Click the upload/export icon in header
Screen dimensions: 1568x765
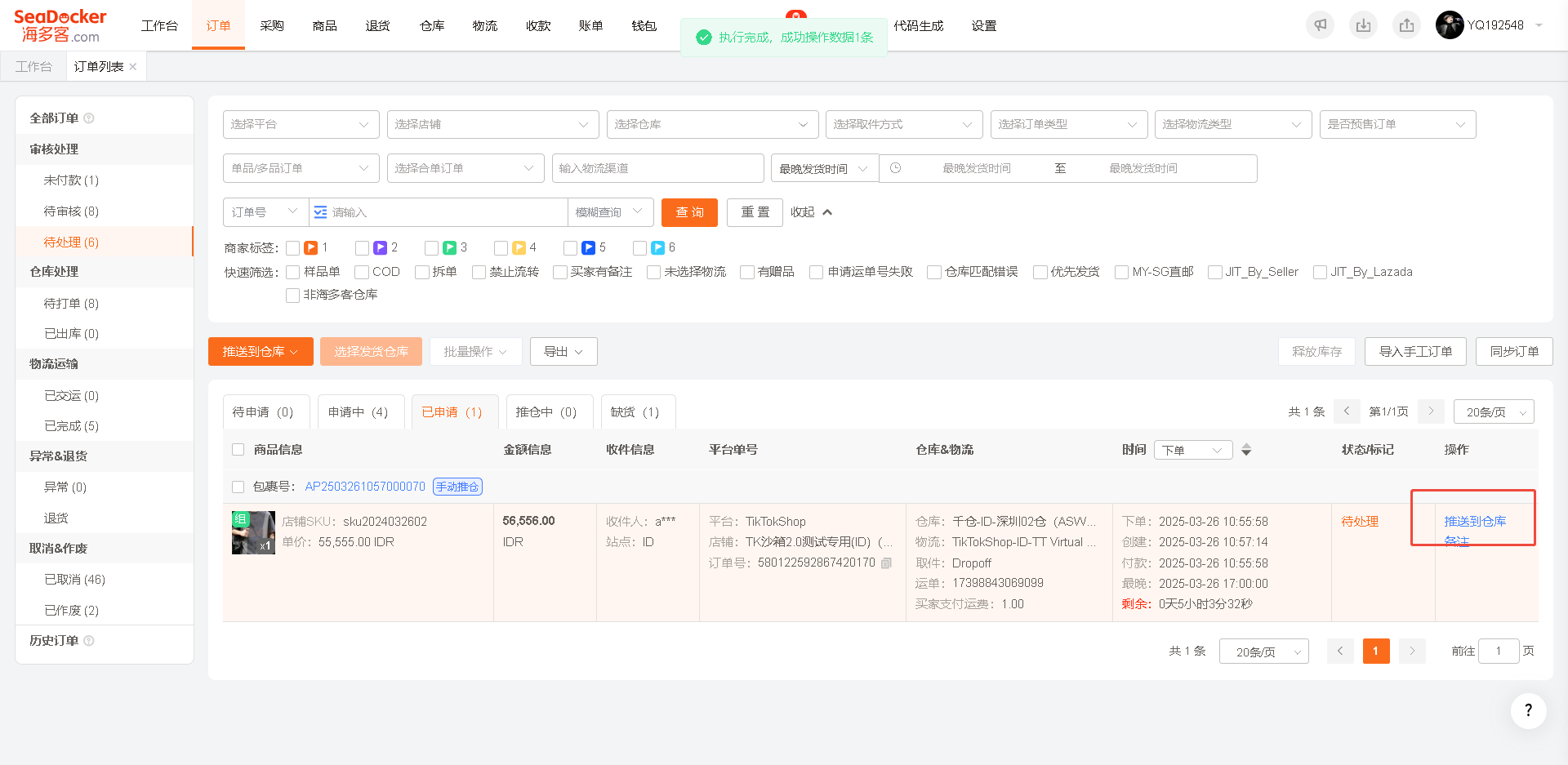[1406, 25]
